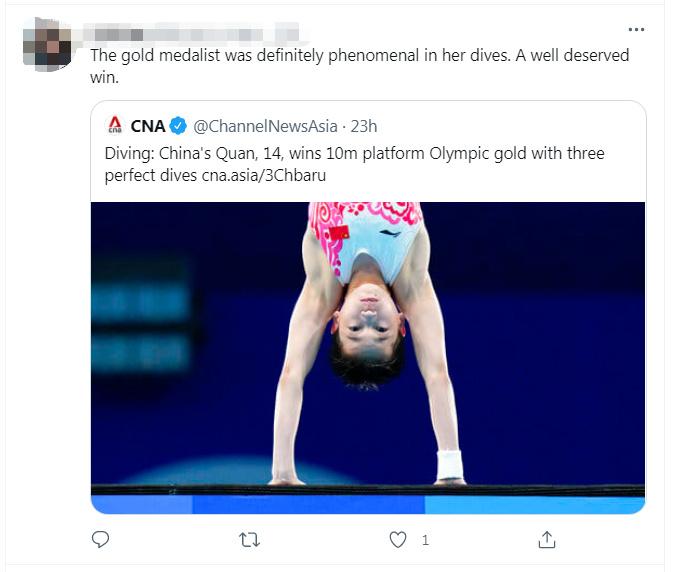Screen dimensions: 680x572
Task: Open the share icon options
Action: (x=547, y=539)
